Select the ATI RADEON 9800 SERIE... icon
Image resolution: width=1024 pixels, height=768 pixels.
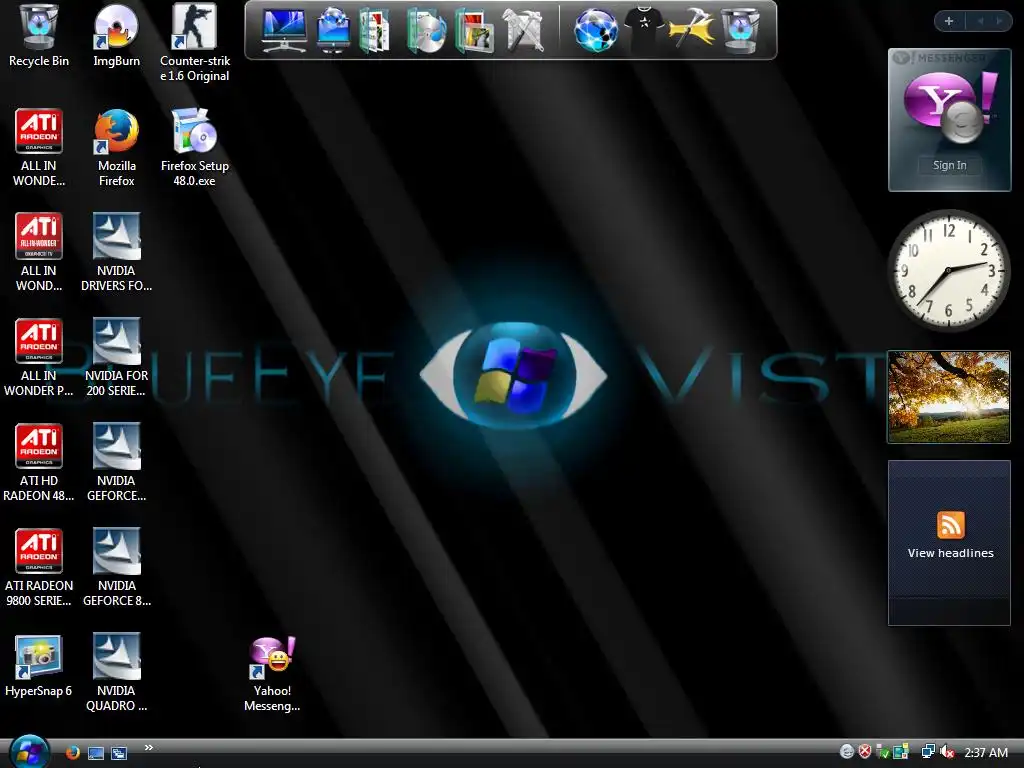(x=39, y=568)
